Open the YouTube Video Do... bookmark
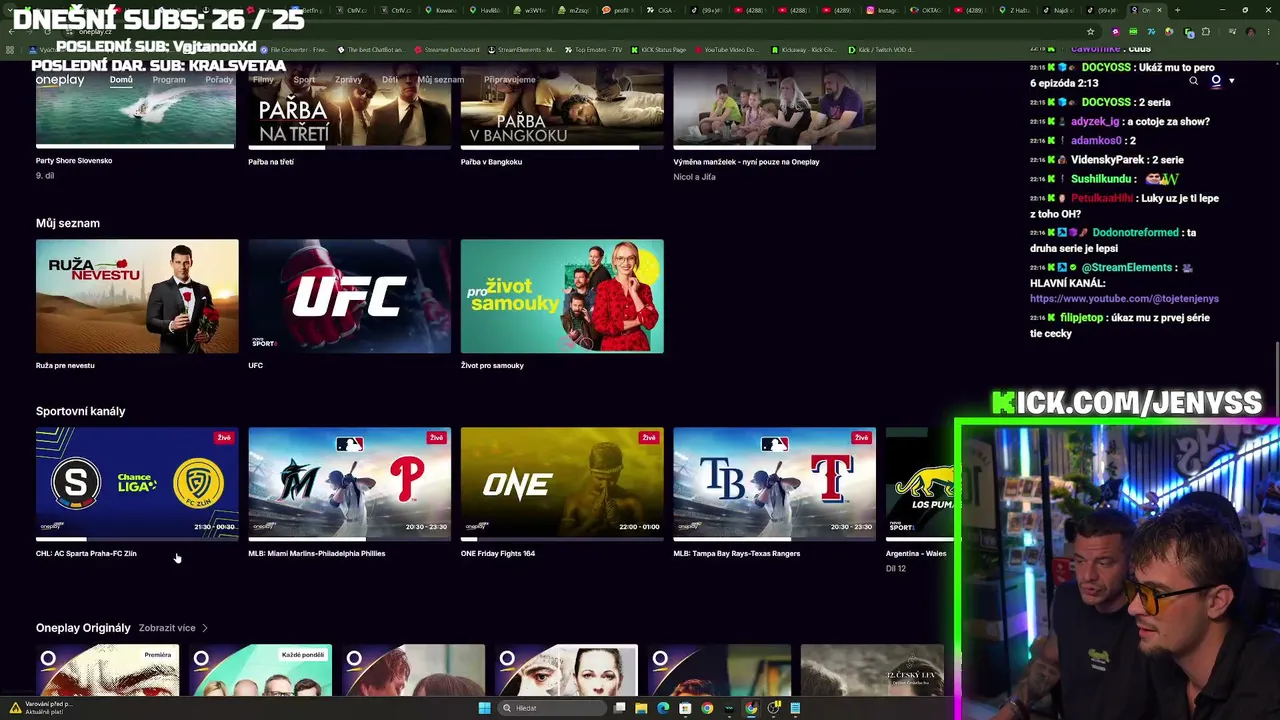1280x720 pixels. 727,50
